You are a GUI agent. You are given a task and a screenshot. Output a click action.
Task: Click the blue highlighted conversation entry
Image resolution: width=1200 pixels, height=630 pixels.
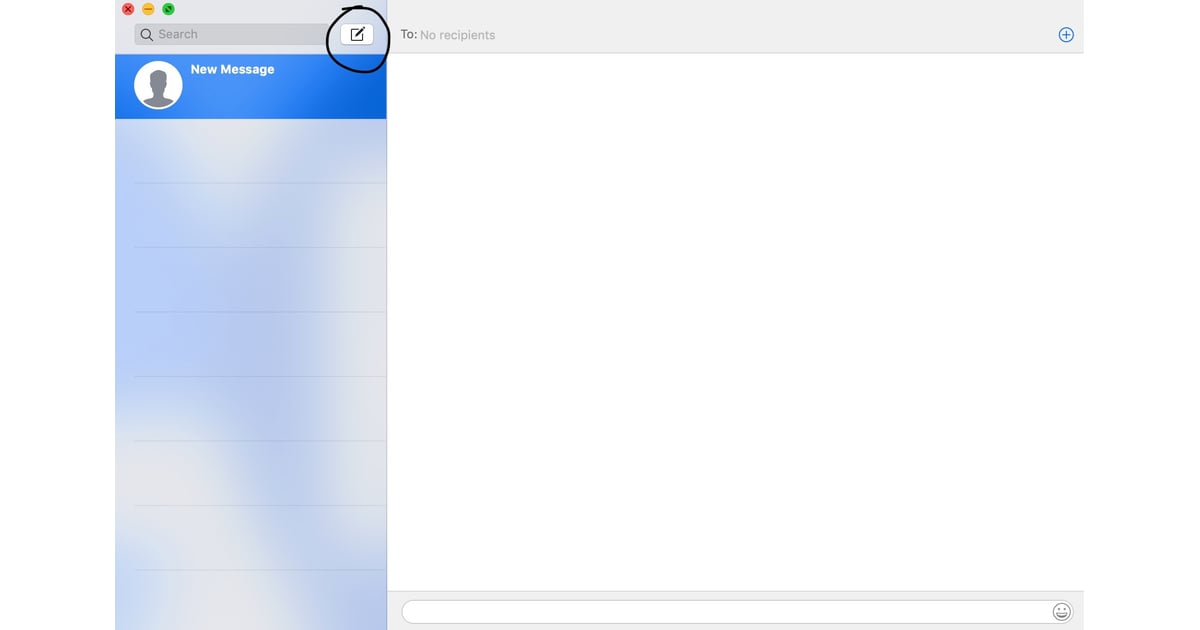250,86
